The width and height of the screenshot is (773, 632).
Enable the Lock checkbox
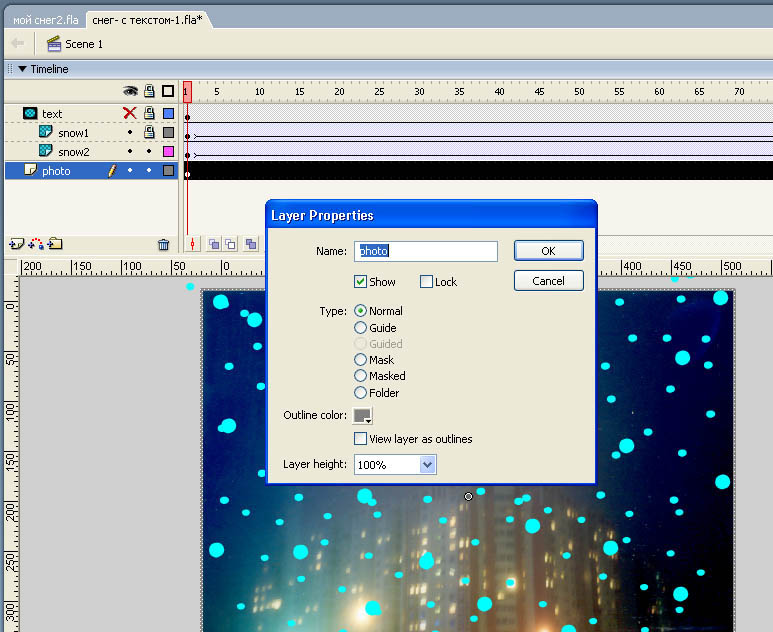(427, 282)
